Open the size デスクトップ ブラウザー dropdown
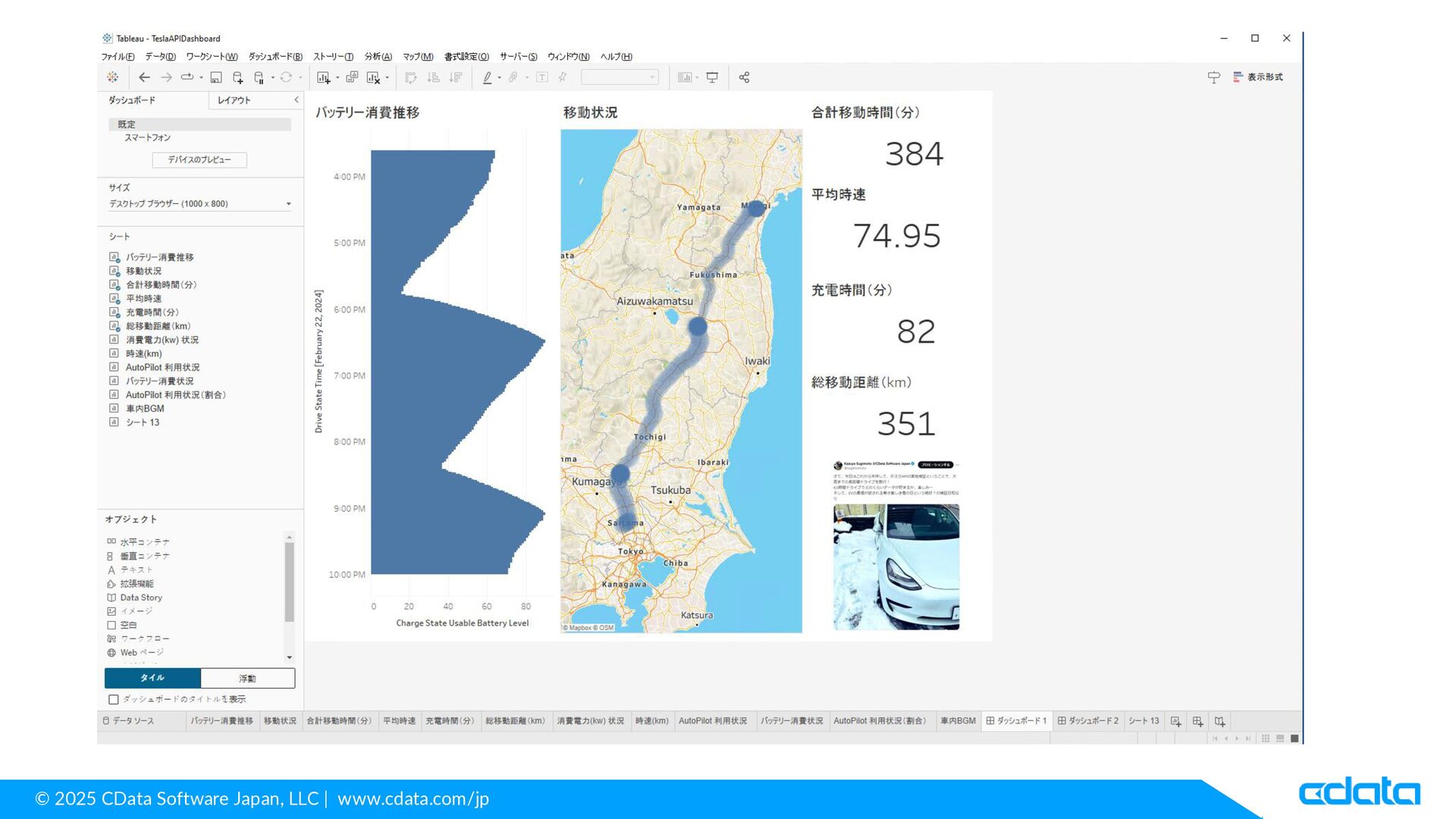The height and width of the screenshot is (819, 1456). [199, 204]
